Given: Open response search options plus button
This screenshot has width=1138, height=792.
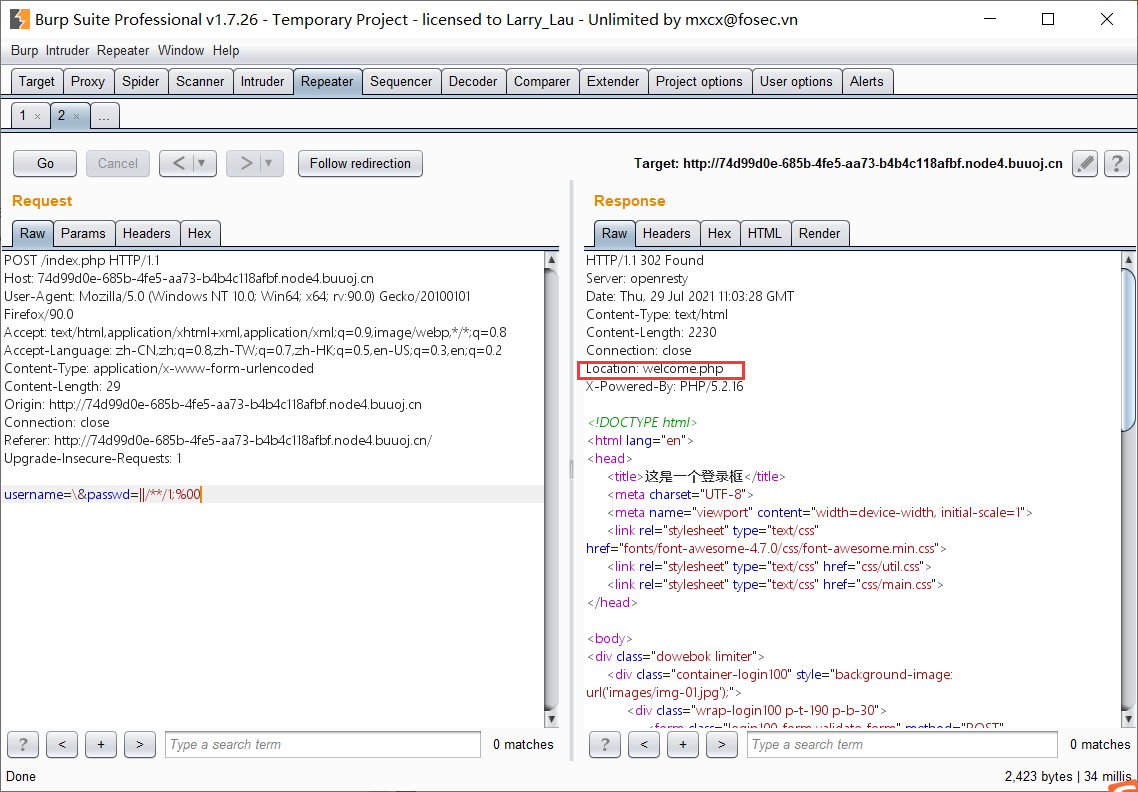Looking at the screenshot, I should pyautogui.click(x=683, y=744).
